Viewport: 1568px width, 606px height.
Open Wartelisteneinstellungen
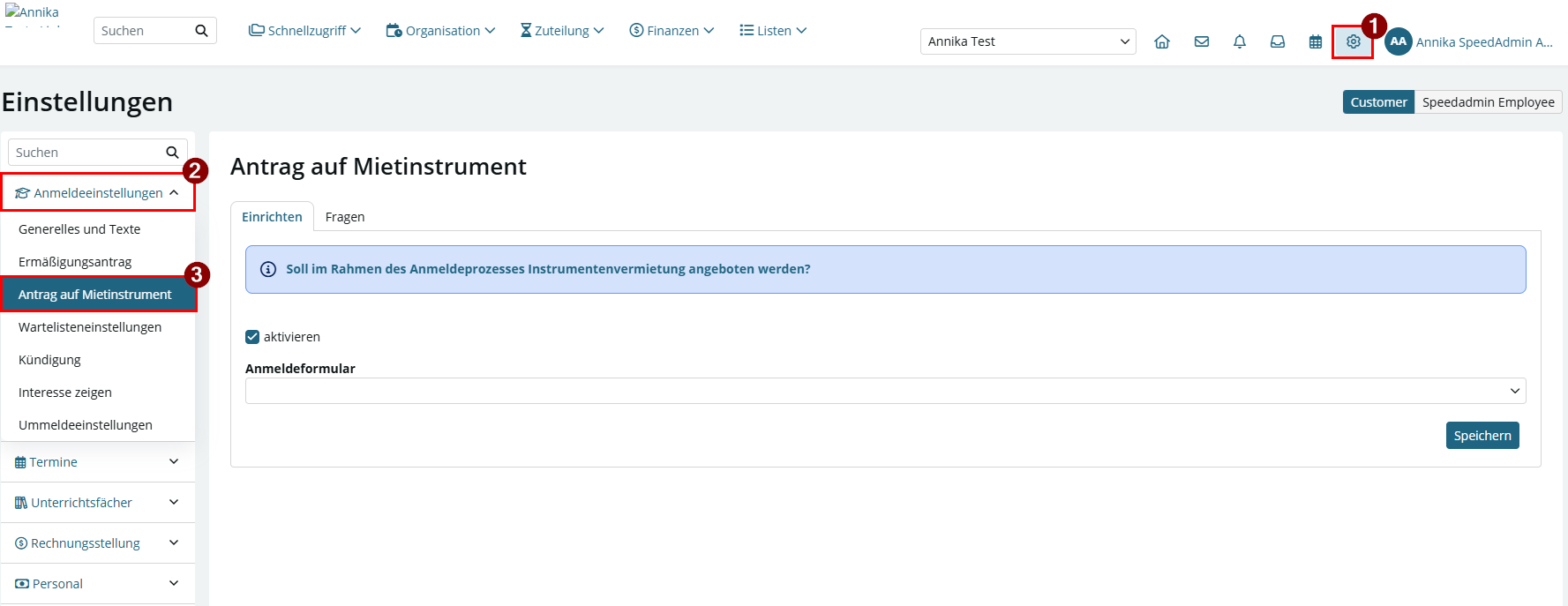pyautogui.click(x=98, y=327)
